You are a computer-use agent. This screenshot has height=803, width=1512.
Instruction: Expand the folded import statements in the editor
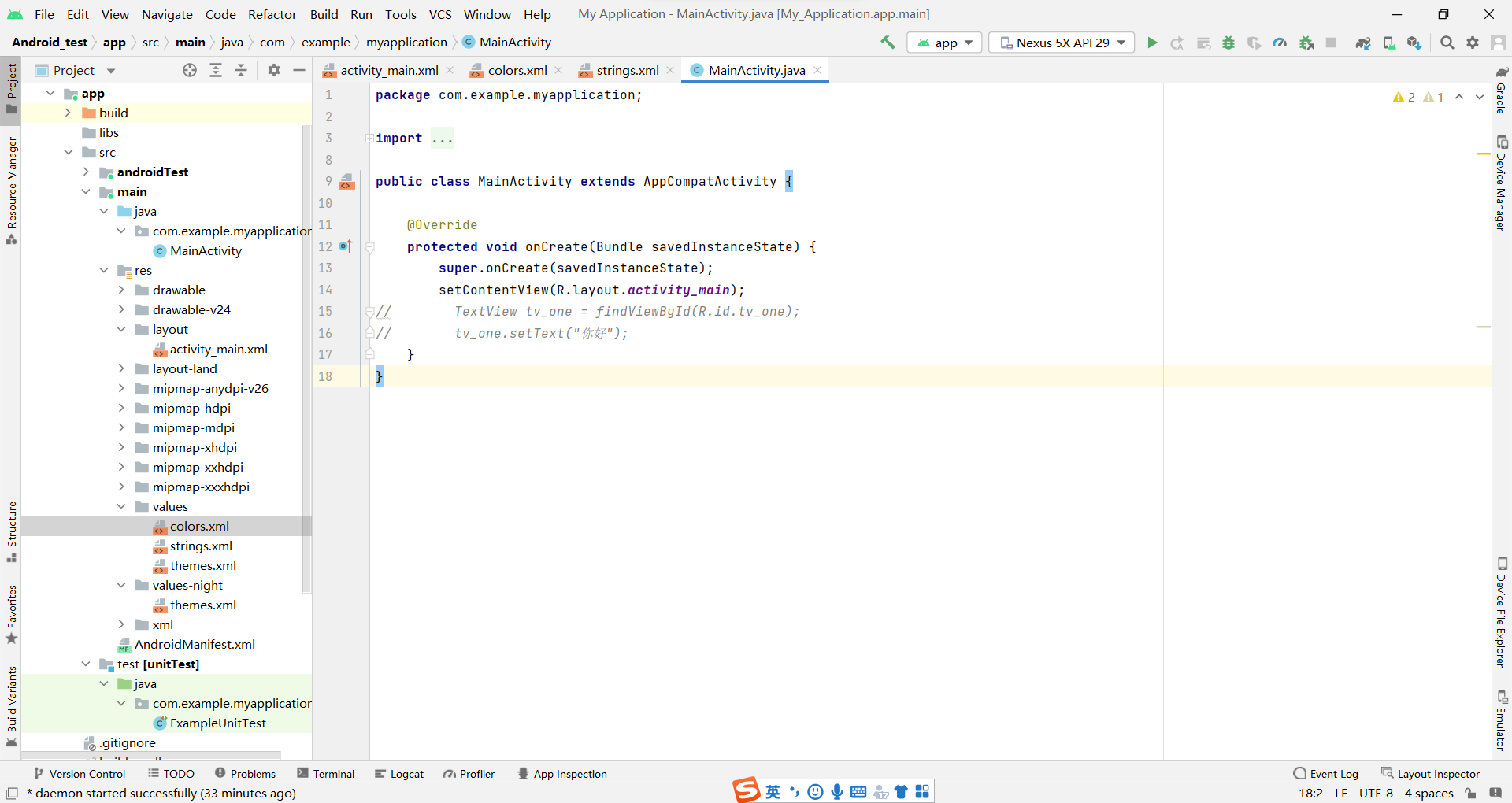click(x=443, y=139)
